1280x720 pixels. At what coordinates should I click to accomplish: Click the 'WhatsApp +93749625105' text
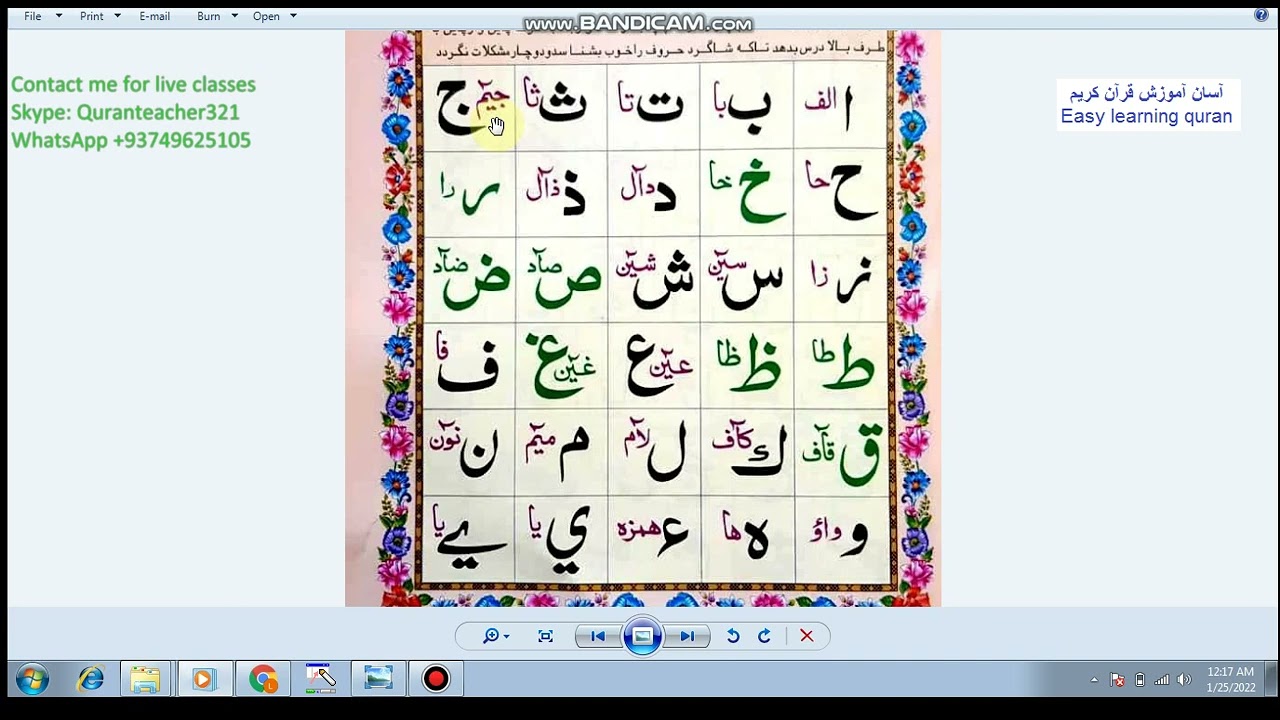coord(131,141)
